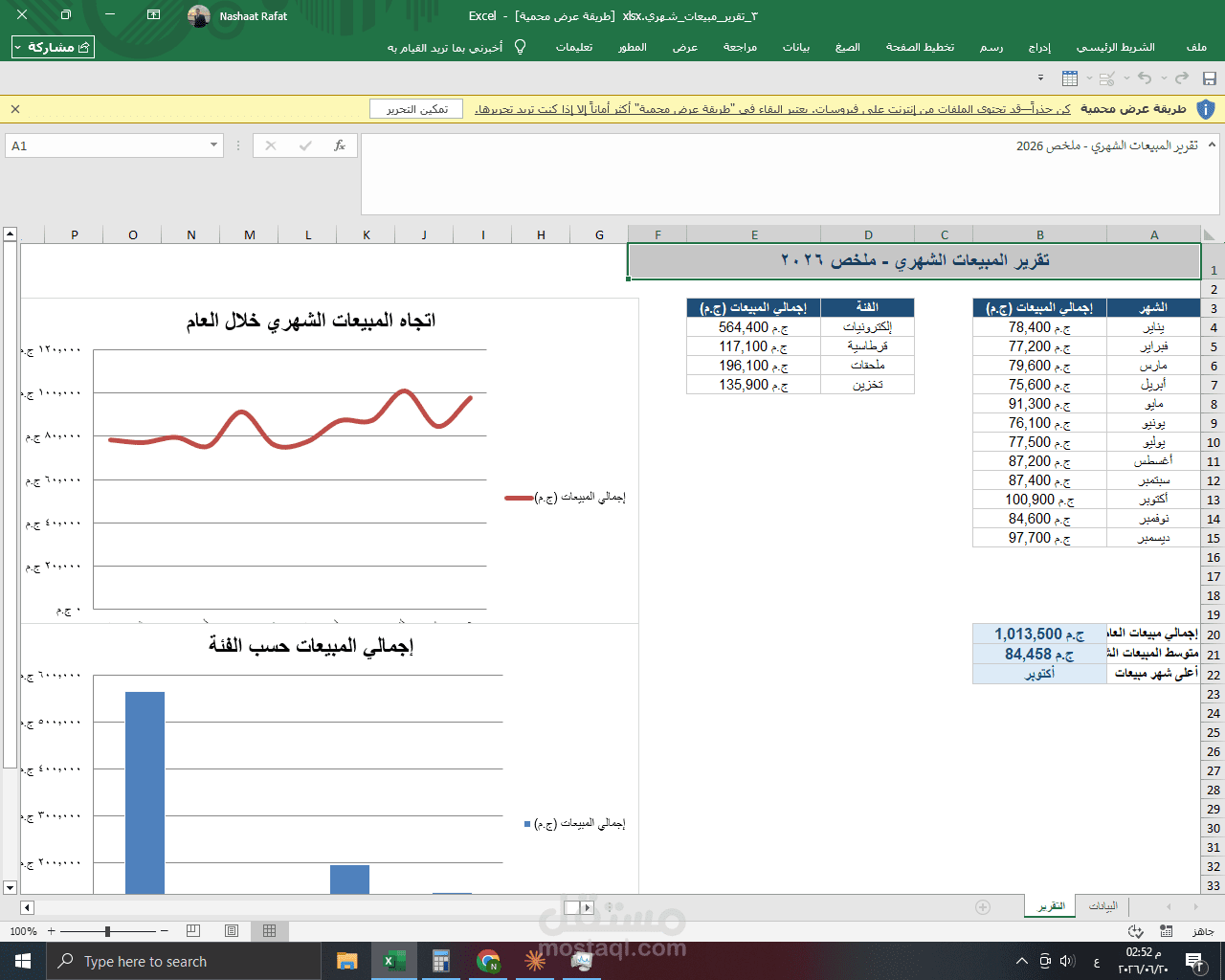This screenshot has width=1225, height=980.
Task: Open the Review tab (مراجعة)
Action: click(740, 47)
